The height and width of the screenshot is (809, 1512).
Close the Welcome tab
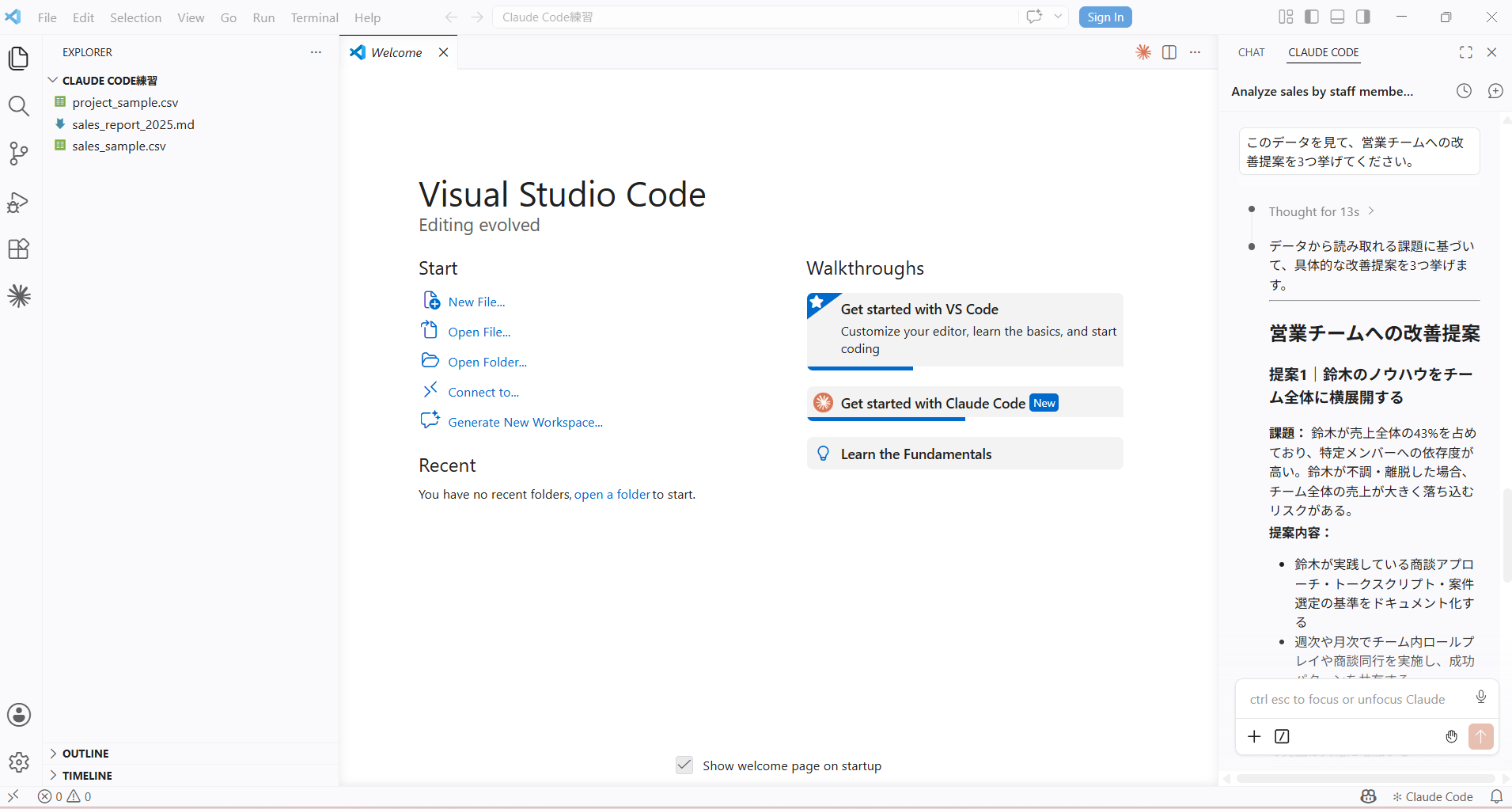(444, 52)
